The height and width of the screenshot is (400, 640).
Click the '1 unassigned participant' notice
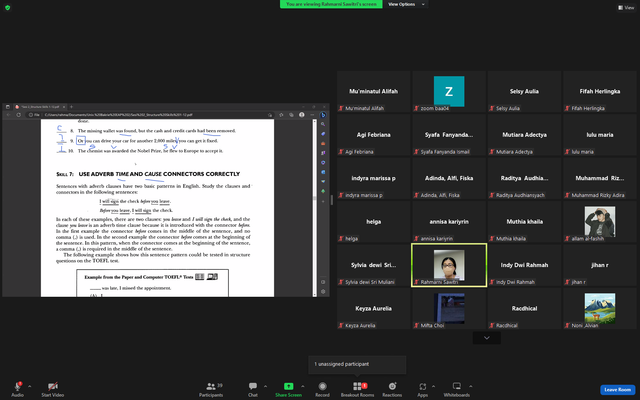coord(357,364)
